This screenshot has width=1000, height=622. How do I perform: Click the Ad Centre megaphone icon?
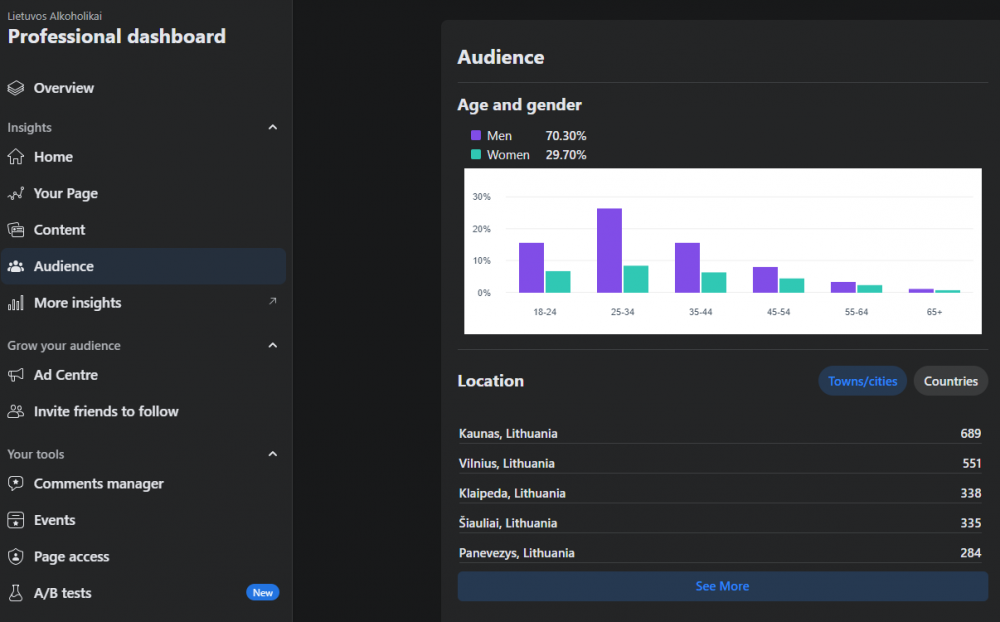(x=16, y=375)
